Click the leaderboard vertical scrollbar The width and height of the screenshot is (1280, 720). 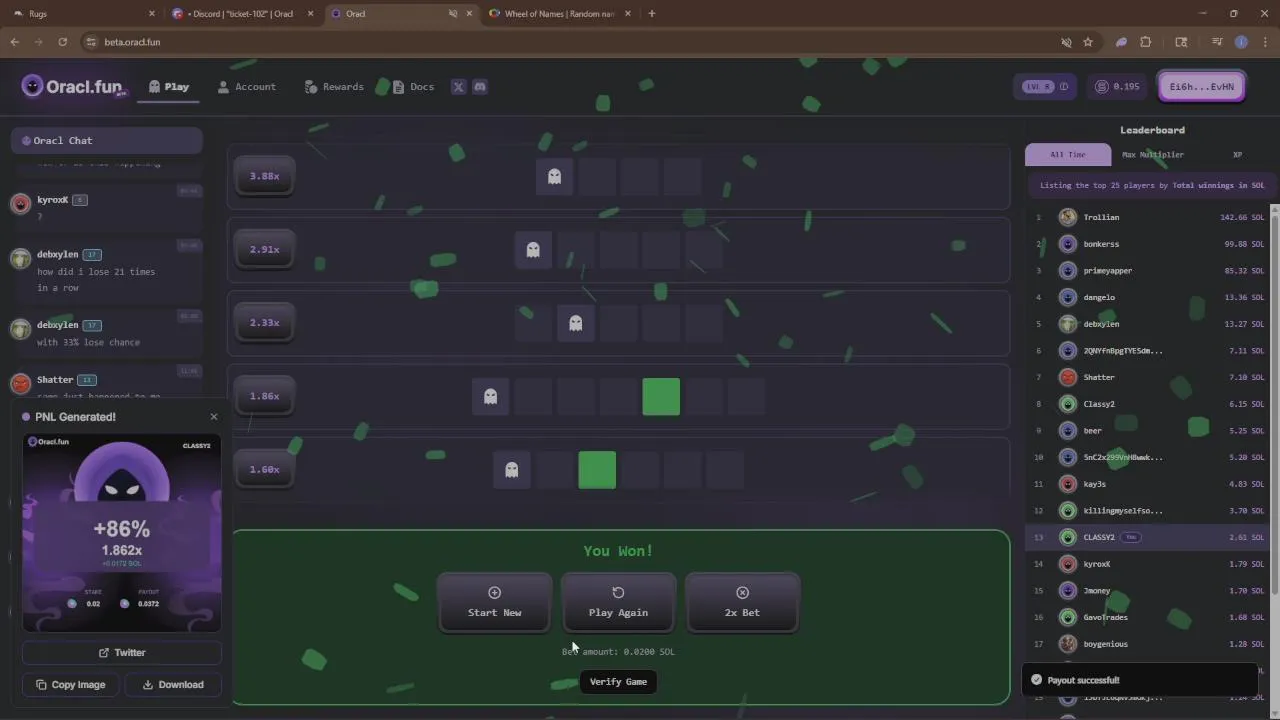[1274, 400]
